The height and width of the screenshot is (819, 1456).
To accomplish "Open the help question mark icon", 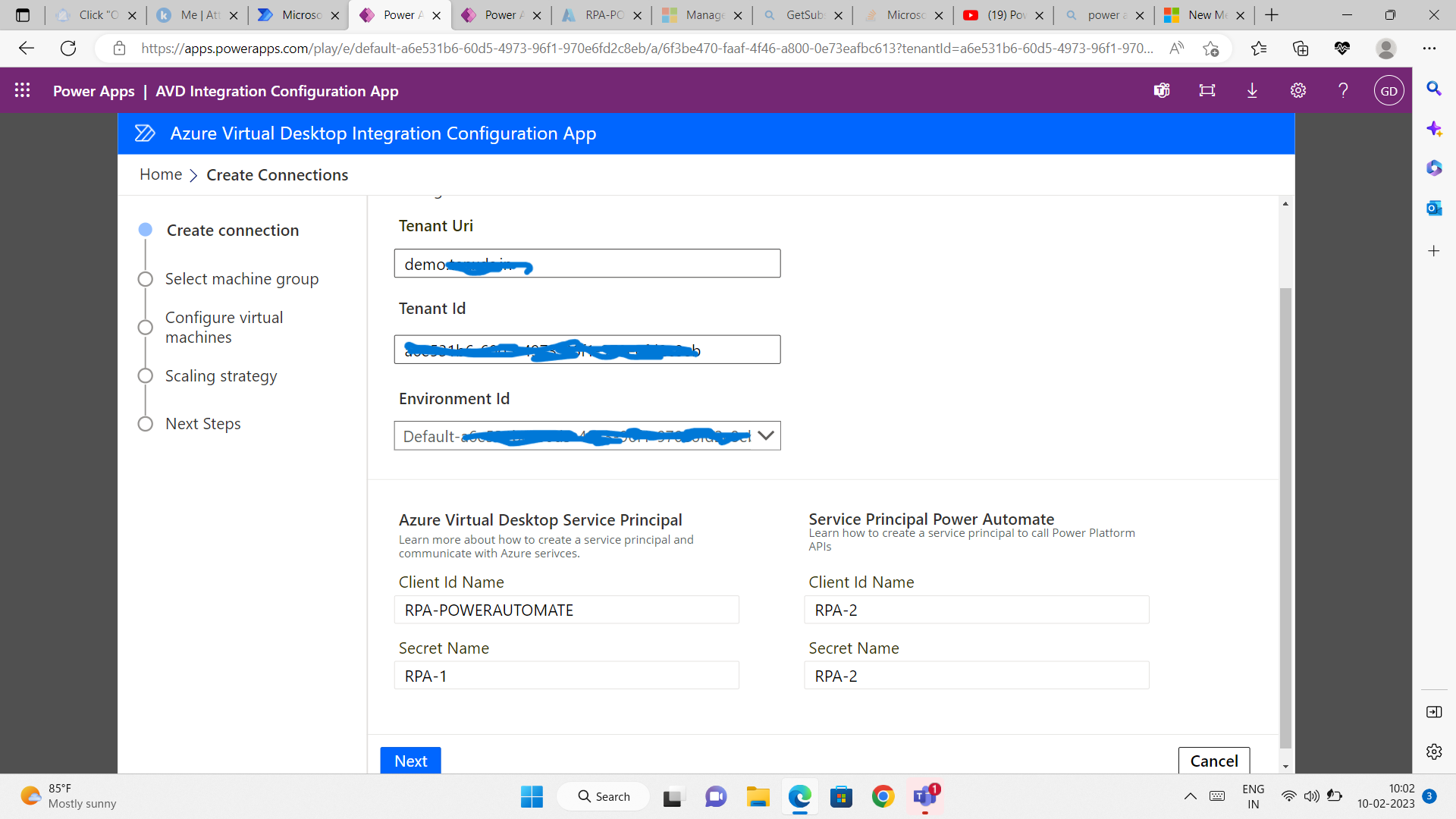I will (x=1343, y=90).
